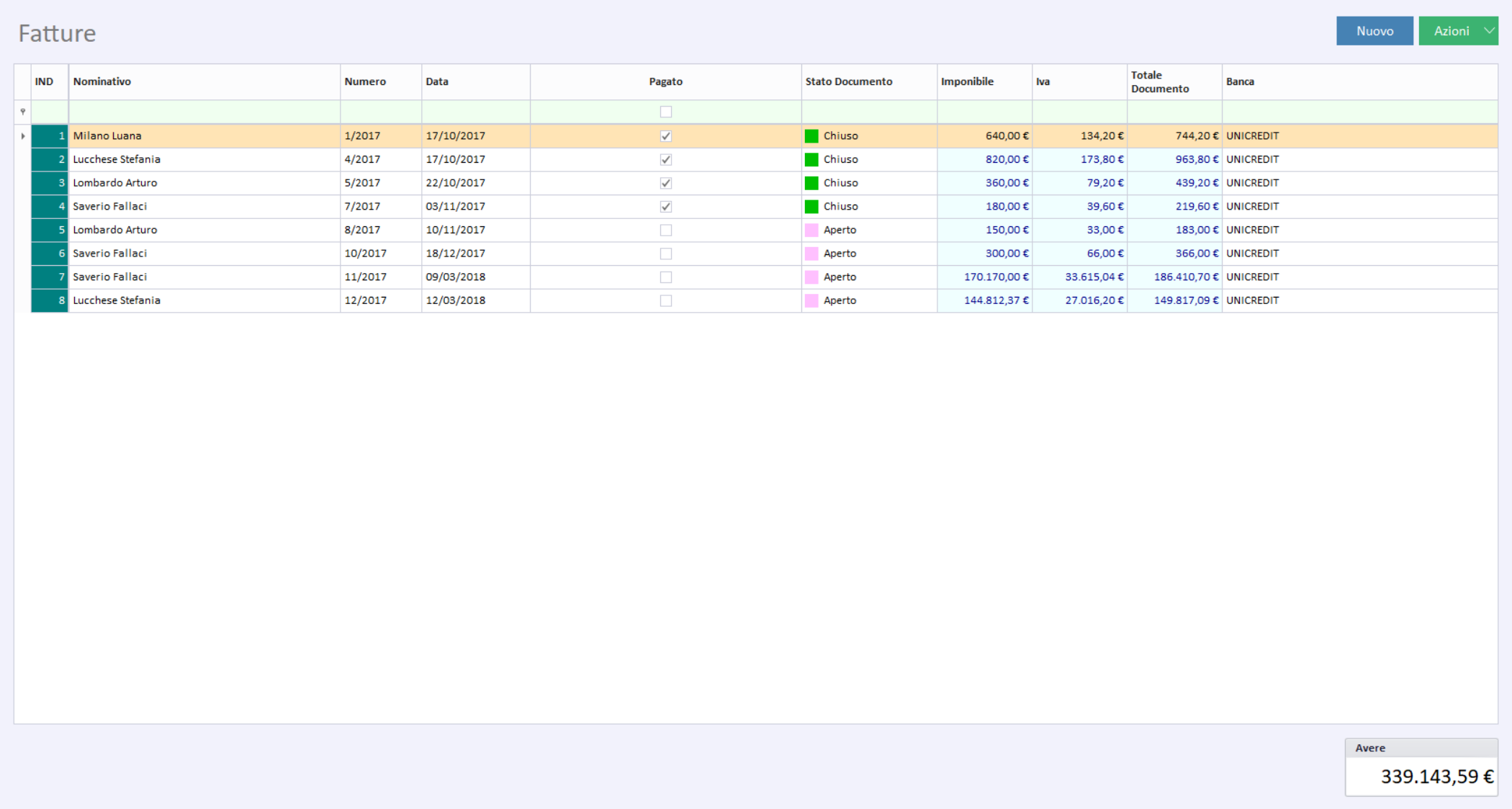Toggle Pagato checkbox for Milano Luana
The image size is (1512, 809).
666,136
